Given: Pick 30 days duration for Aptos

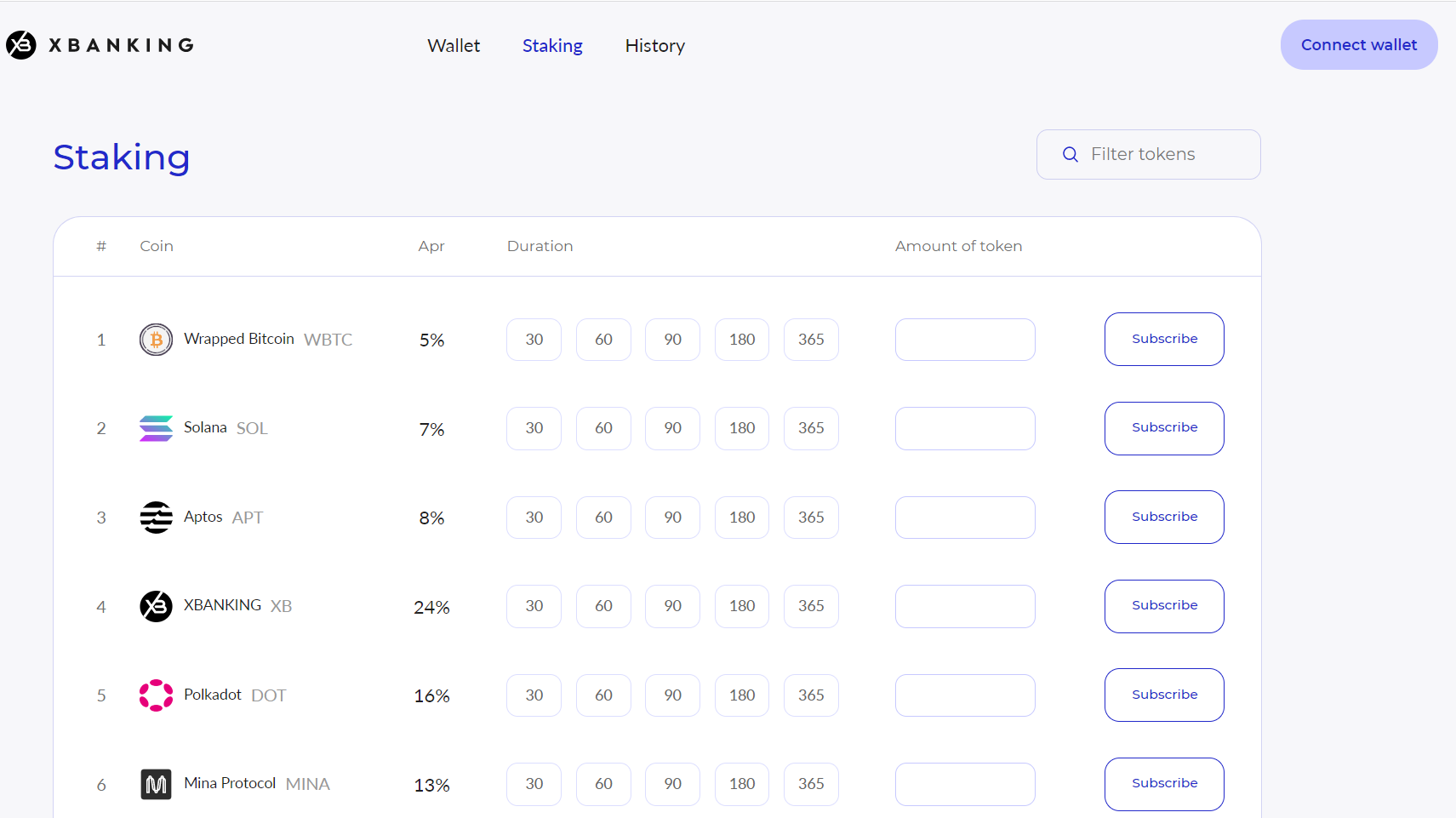Looking at the screenshot, I should (x=534, y=518).
